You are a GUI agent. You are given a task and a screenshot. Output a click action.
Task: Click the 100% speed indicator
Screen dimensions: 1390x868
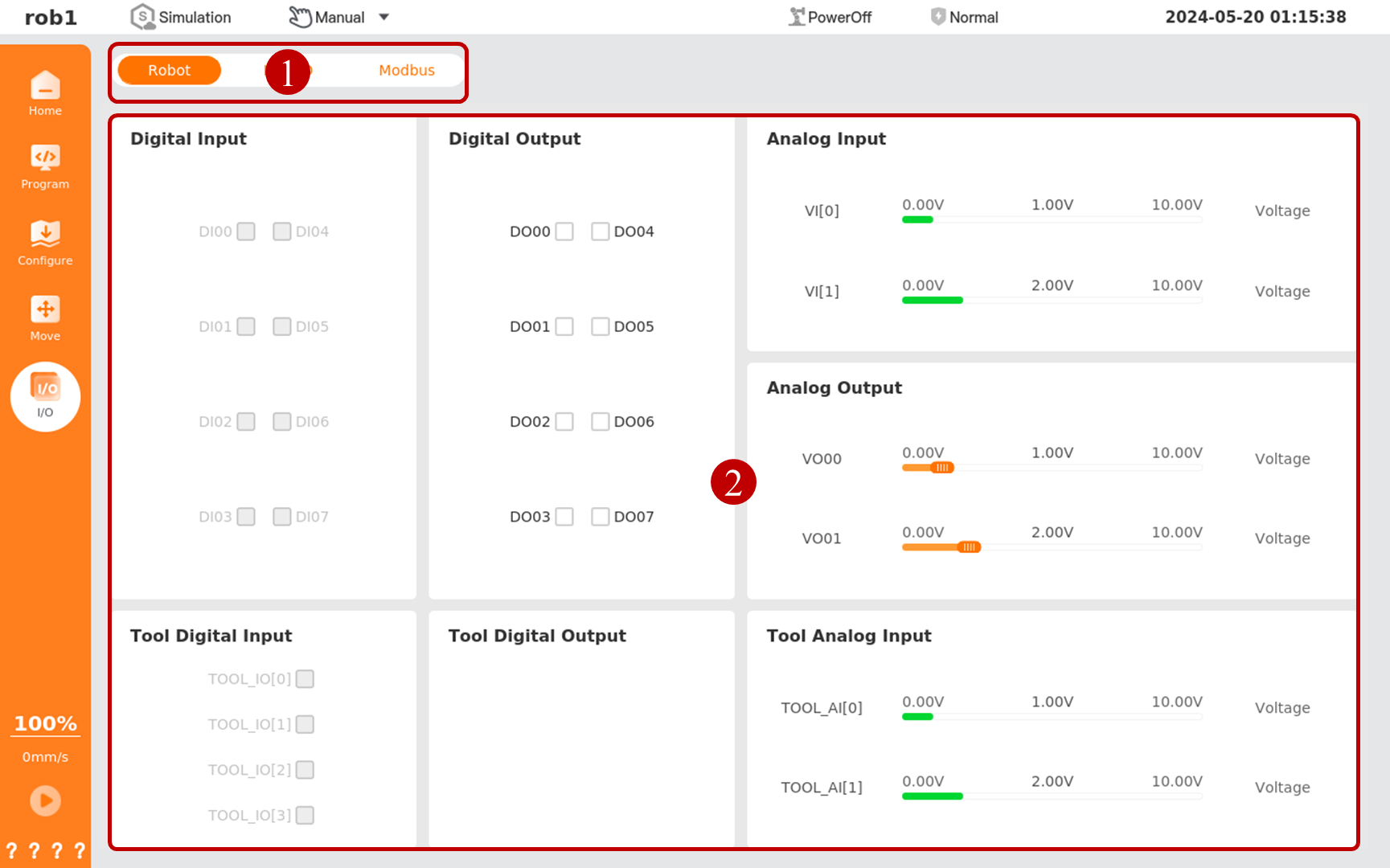pos(45,723)
